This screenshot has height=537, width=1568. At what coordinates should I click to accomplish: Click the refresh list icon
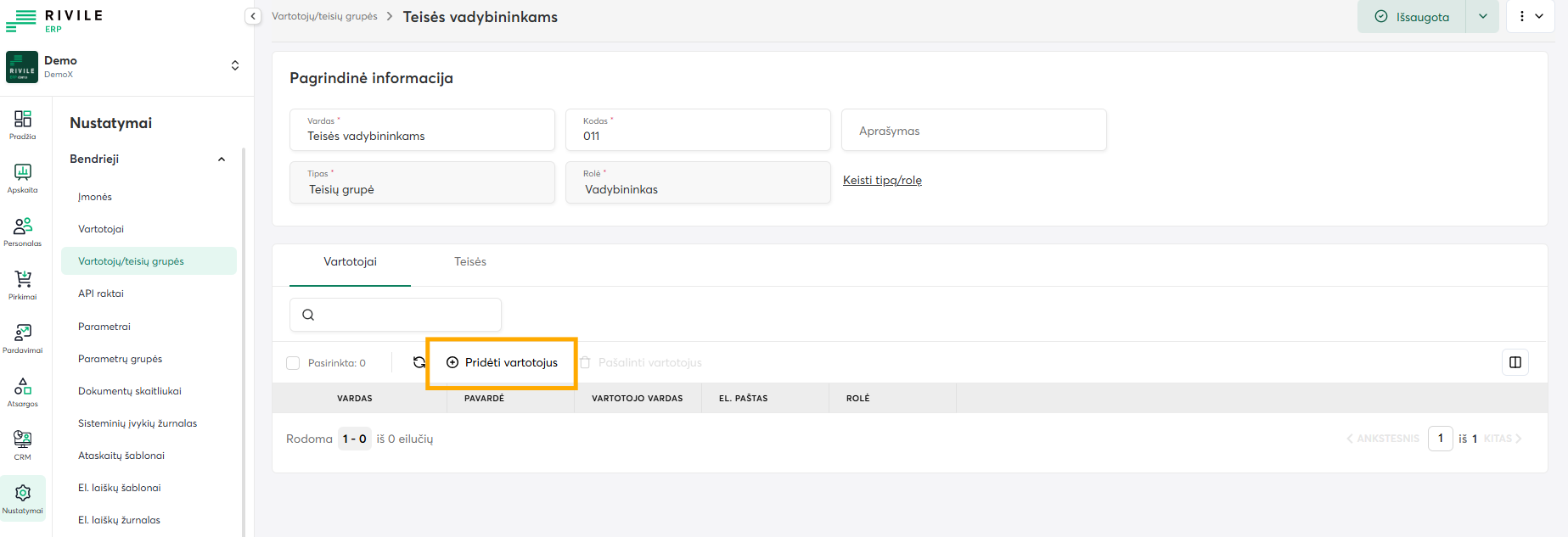[419, 362]
